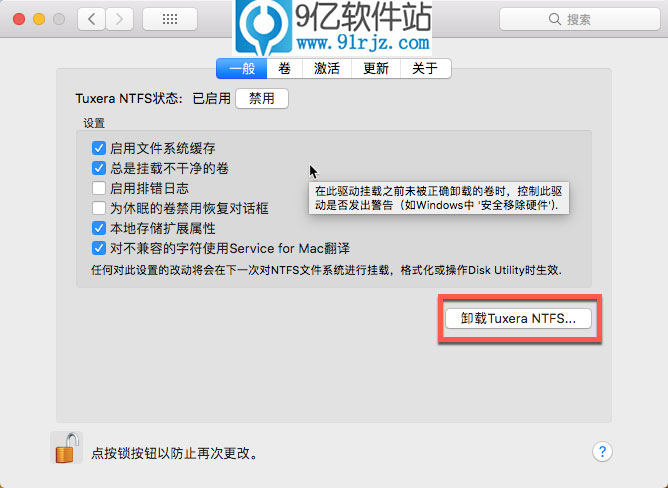668x488 pixels.
Task: Click the yellow minimize window button
Action: [x=40, y=19]
